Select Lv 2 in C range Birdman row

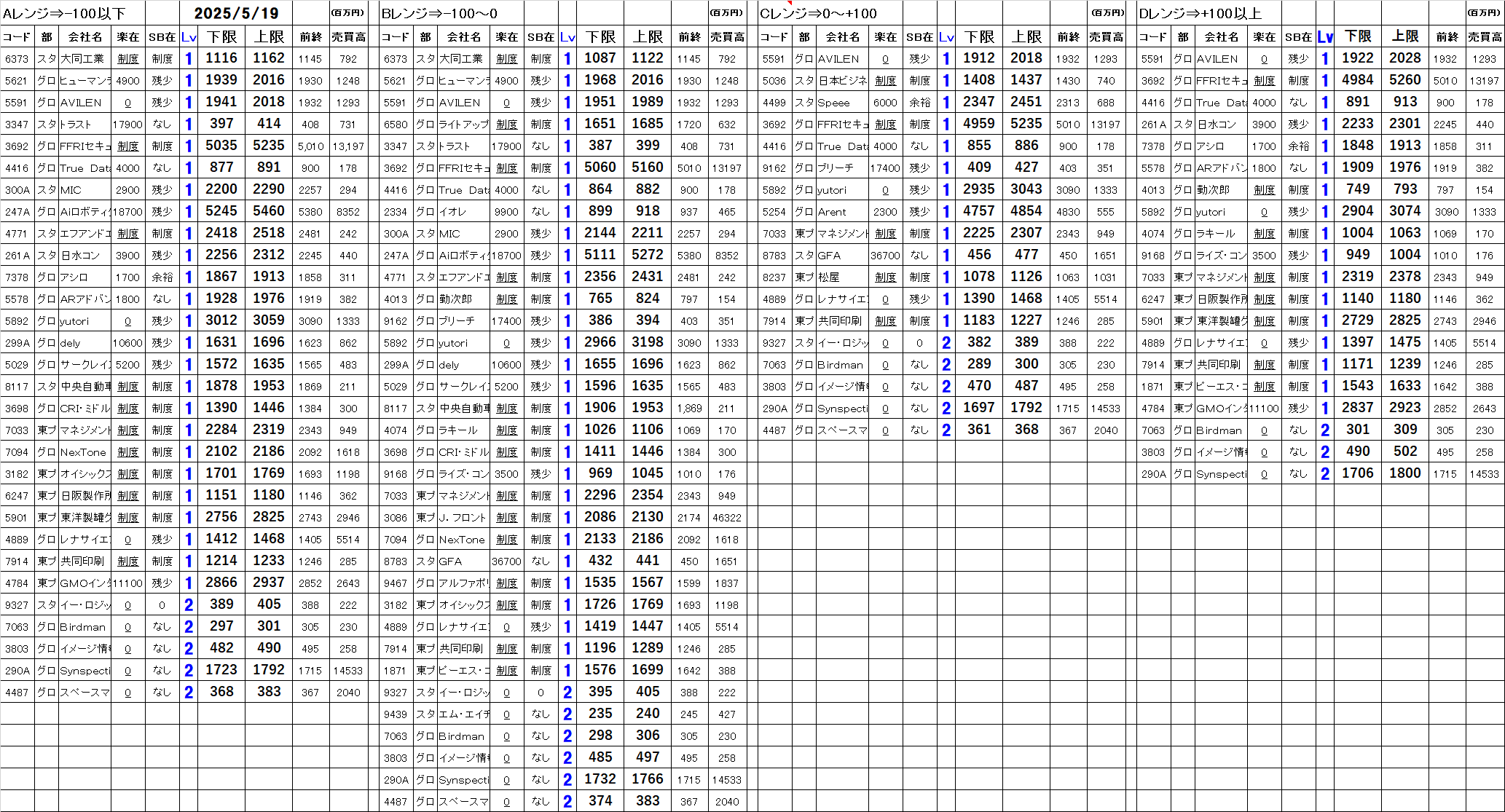(x=946, y=365)
